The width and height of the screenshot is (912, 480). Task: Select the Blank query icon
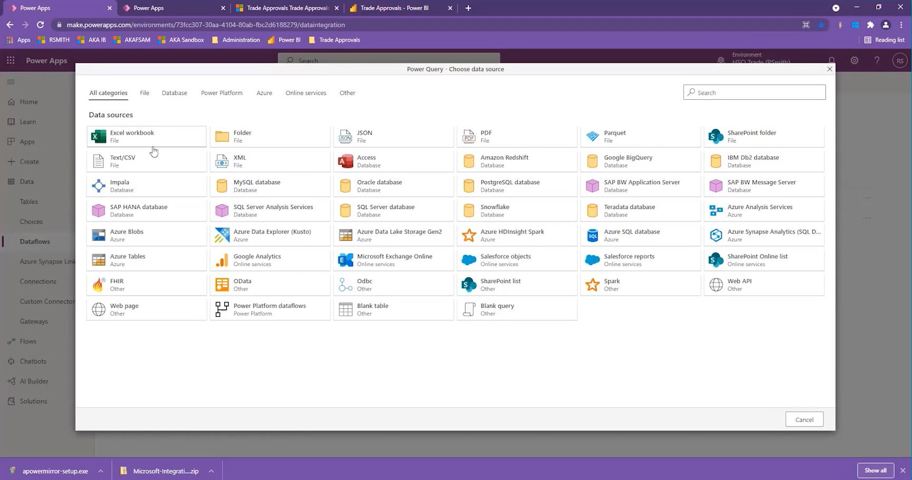pos(469,310)
